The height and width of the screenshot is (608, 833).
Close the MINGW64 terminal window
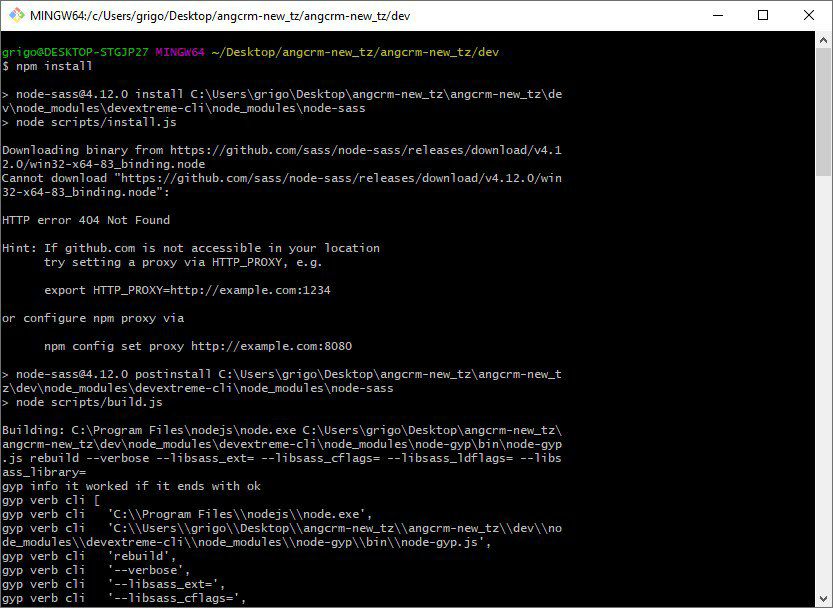point(809,15)
